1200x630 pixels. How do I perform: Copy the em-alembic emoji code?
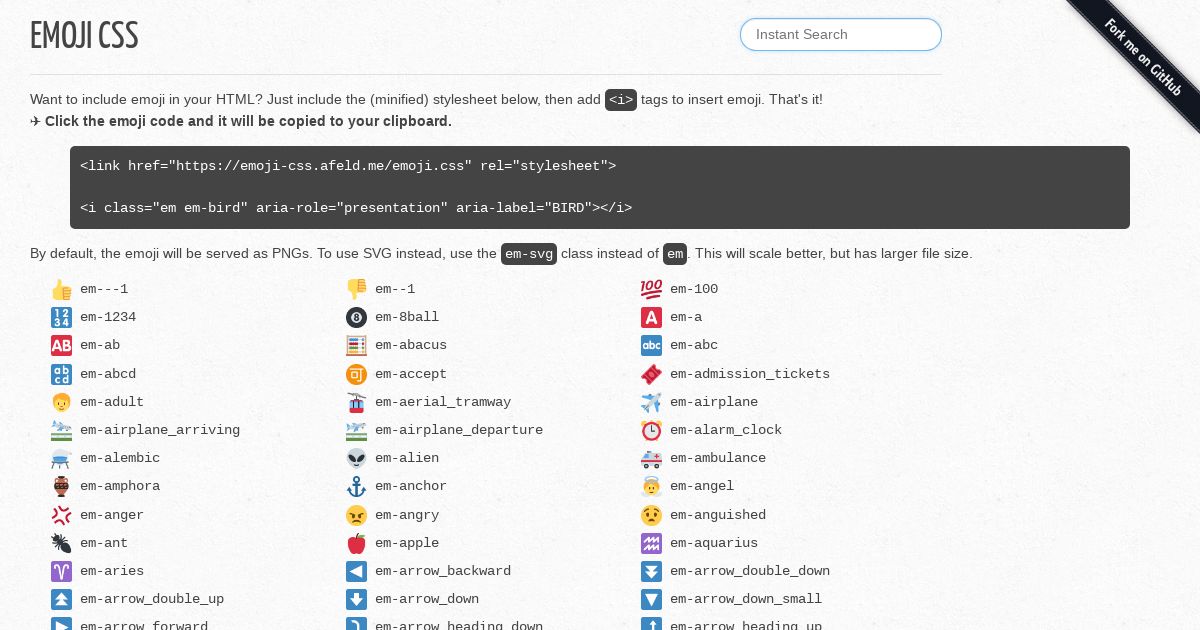click(120, 458)
